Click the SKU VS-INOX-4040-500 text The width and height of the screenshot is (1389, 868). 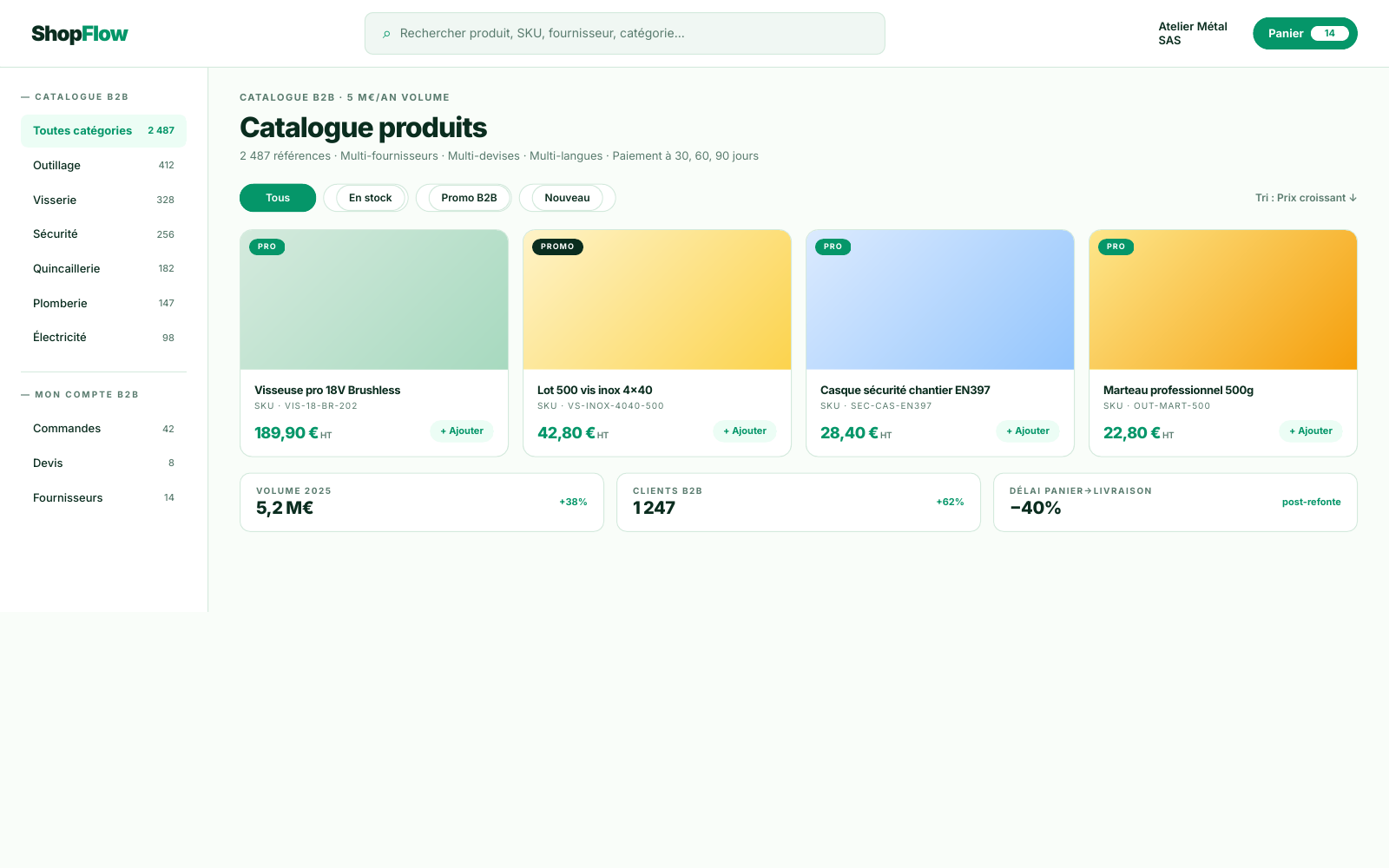coord(601,406)
